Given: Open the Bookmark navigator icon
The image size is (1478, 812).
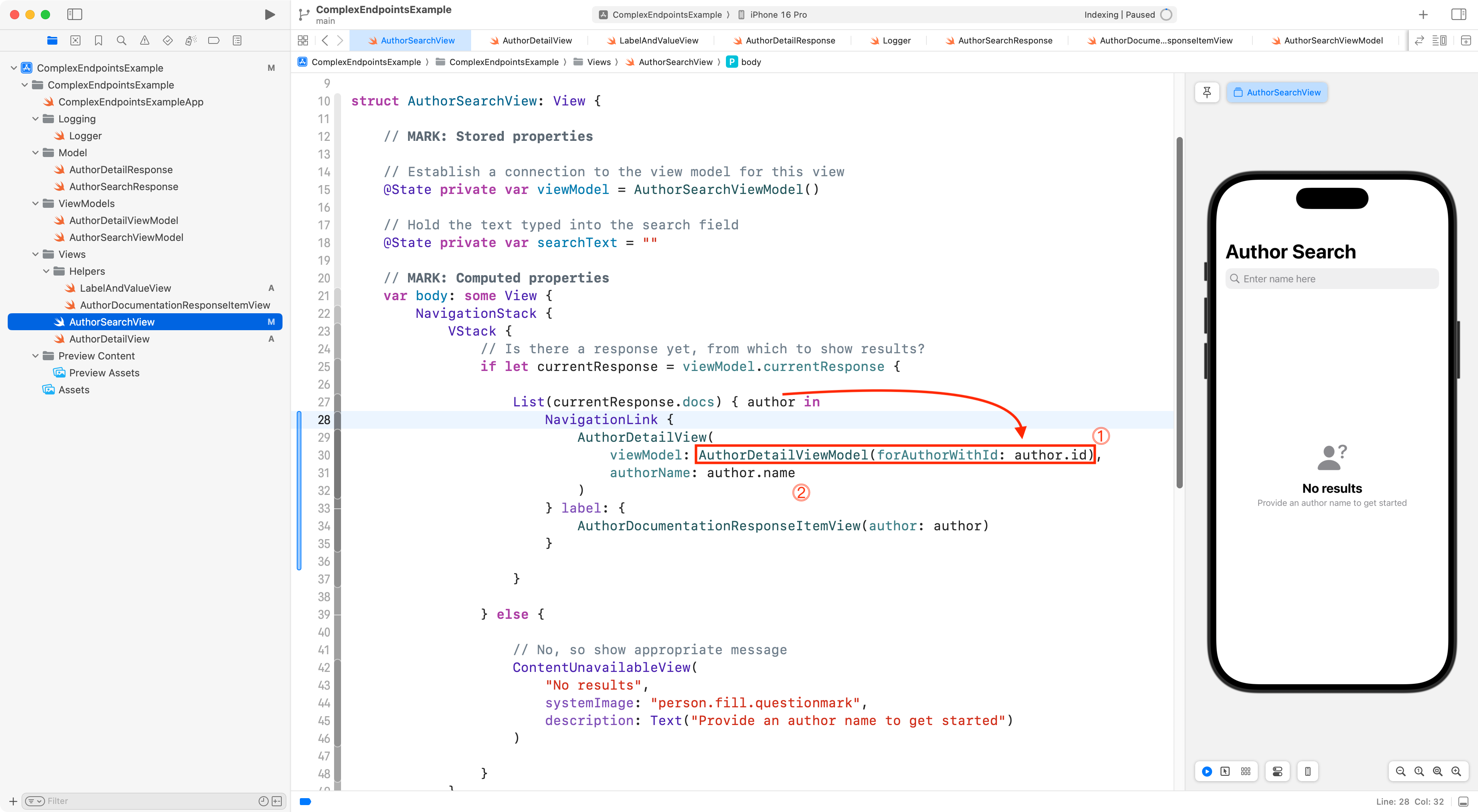Looking at the screenshot, I should click(98, 40).
